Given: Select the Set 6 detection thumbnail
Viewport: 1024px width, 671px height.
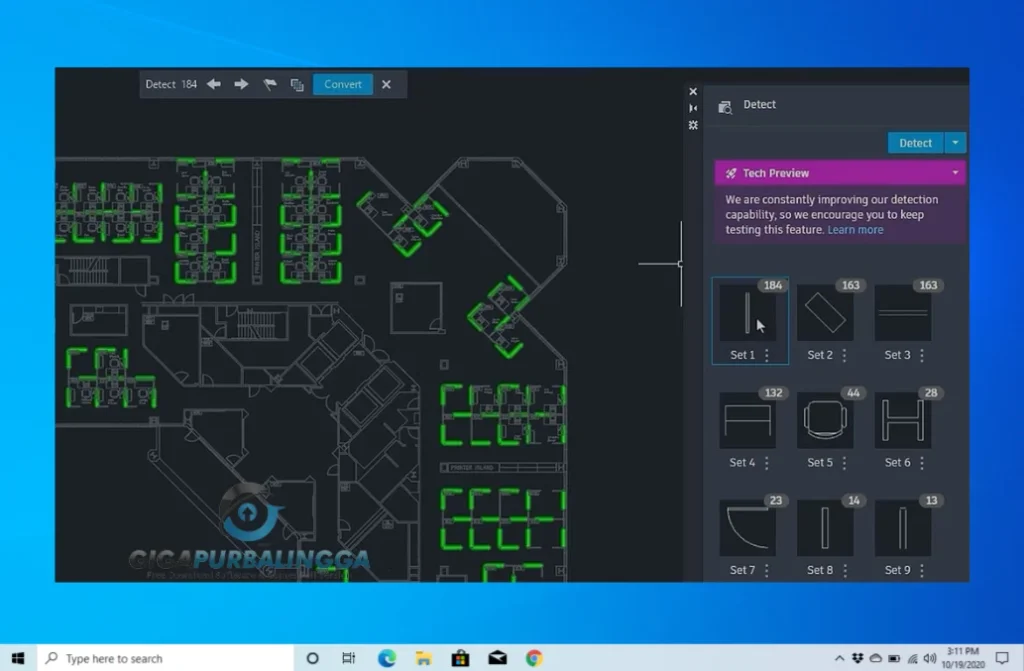Looking at the screenshot, I should coord(903,420).
